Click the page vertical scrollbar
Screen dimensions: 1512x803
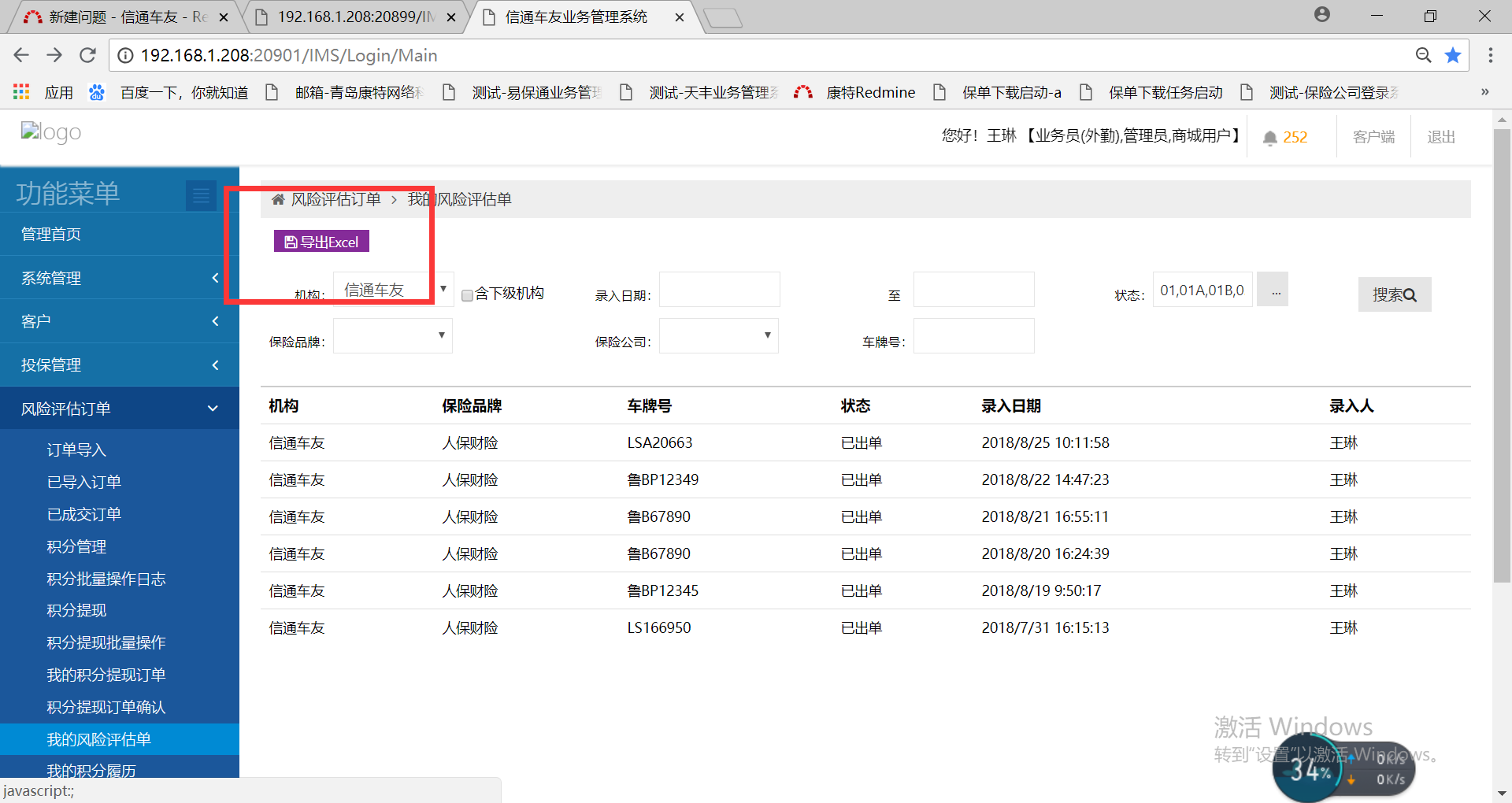point(1501,354)
